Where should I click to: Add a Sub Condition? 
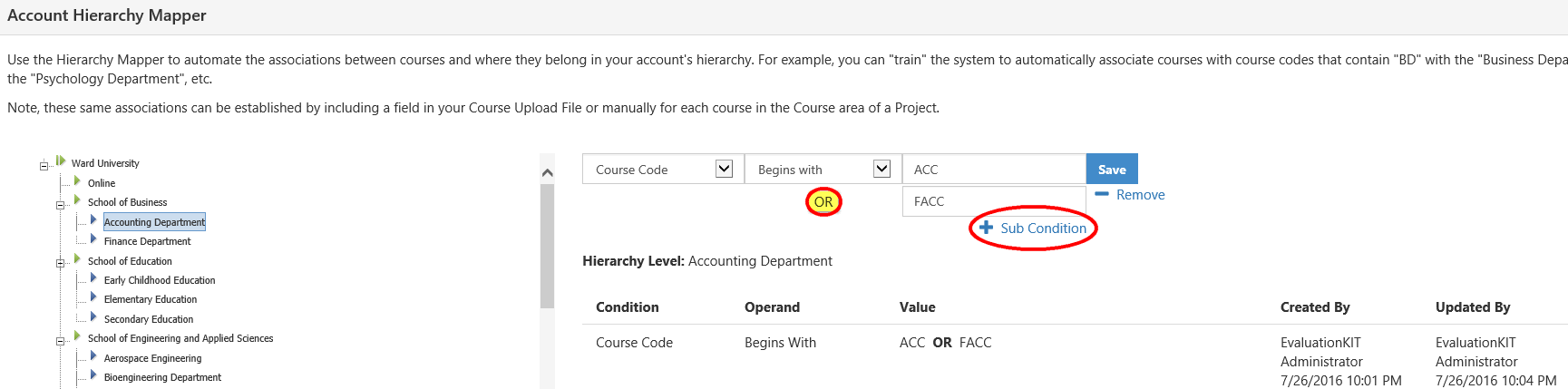click(x=1043, y=229)
